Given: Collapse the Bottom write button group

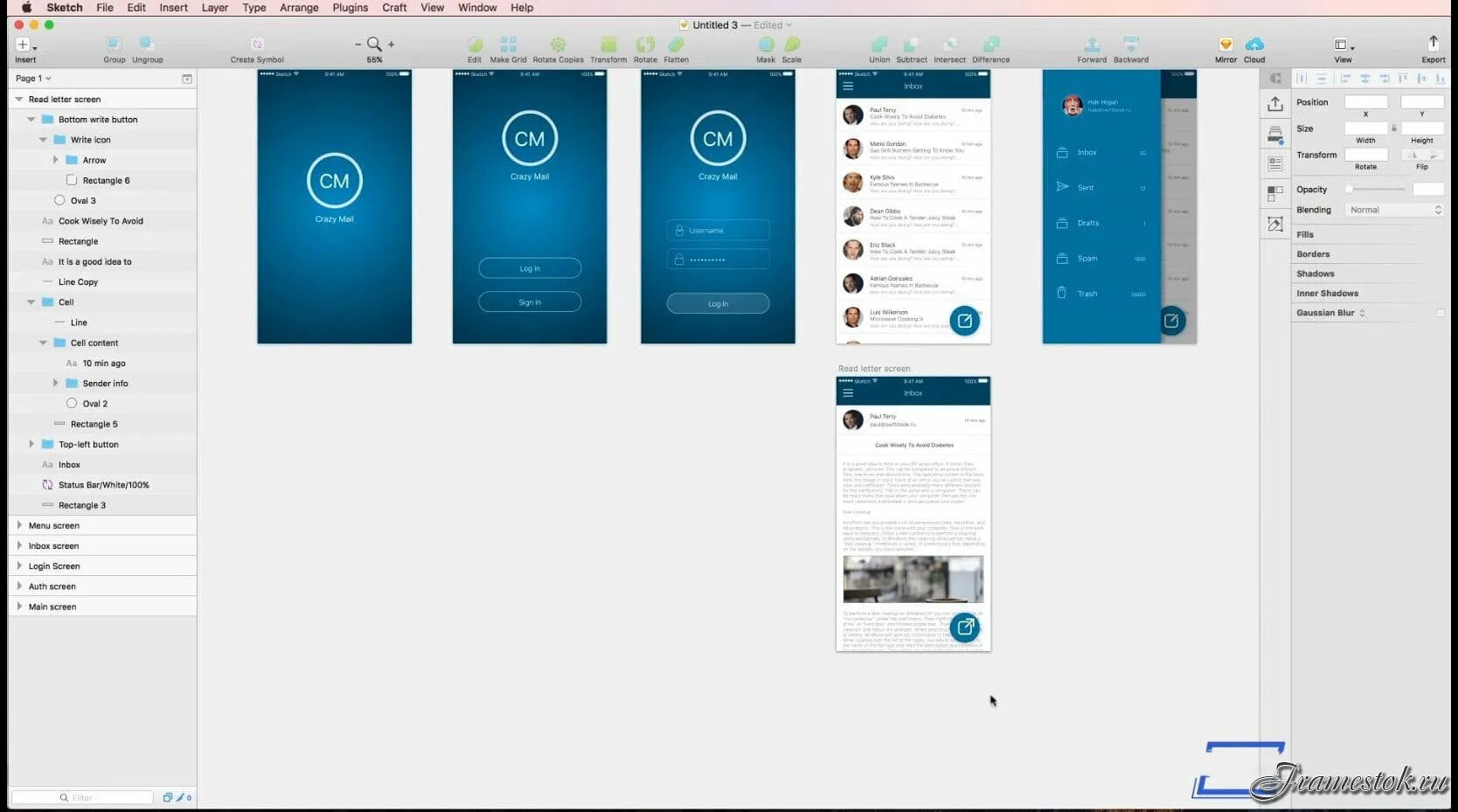Looking at the screenshot, I should pyautogui.click(x=31, y=120).
